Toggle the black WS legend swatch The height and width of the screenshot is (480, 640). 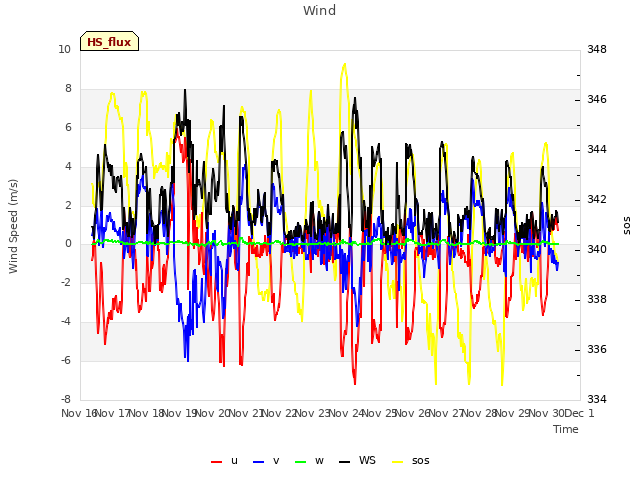point(344,462)
